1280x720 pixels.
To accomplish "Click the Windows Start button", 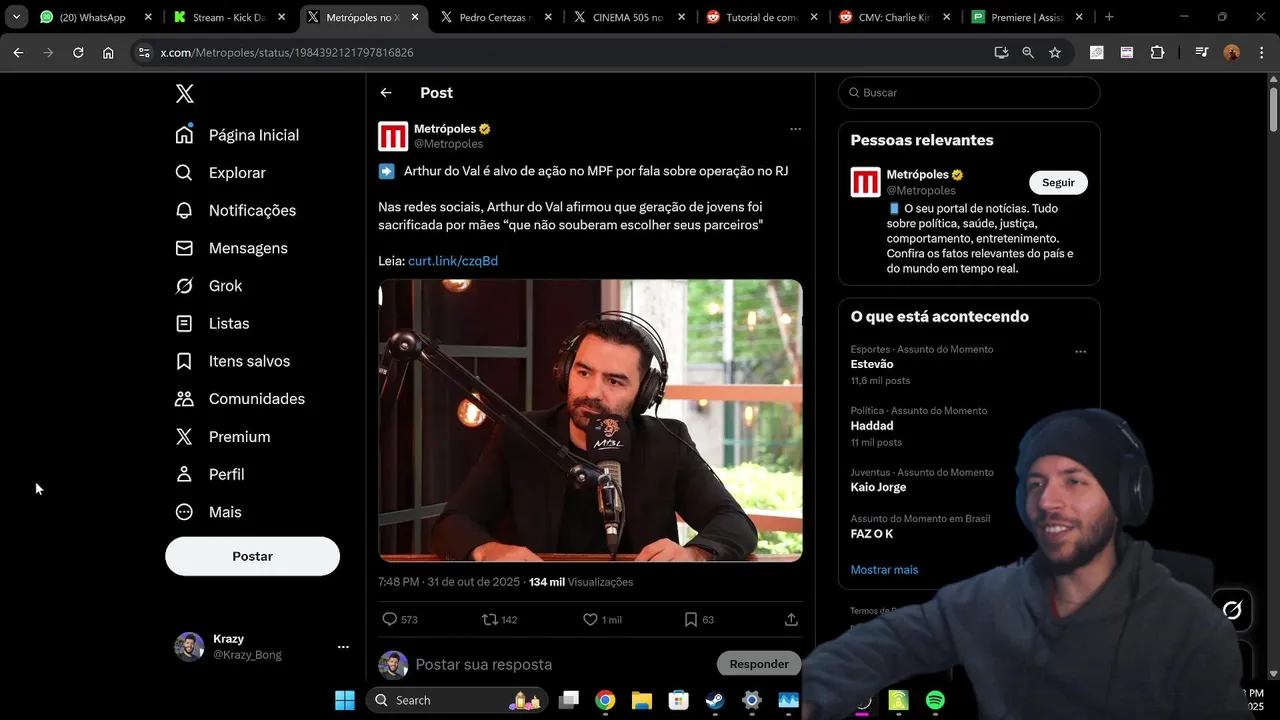I will [345, 700].
